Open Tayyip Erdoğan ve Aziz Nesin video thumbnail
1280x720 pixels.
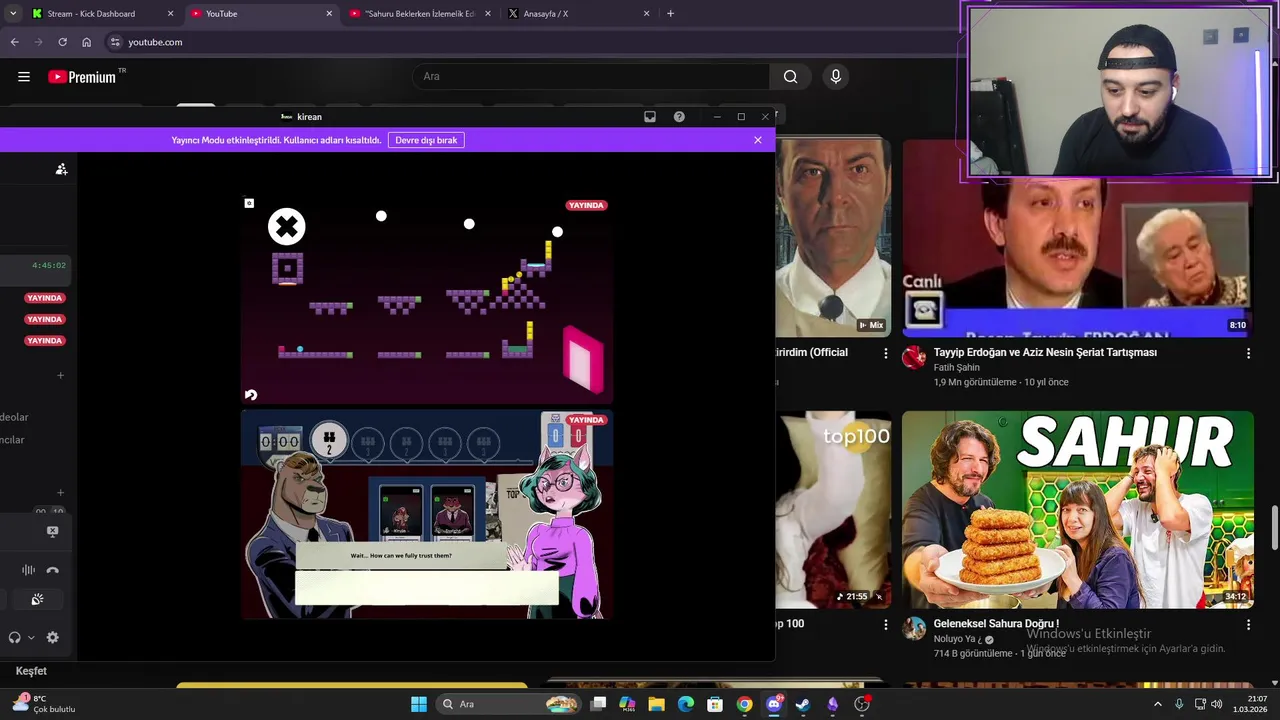point(1078,238)
